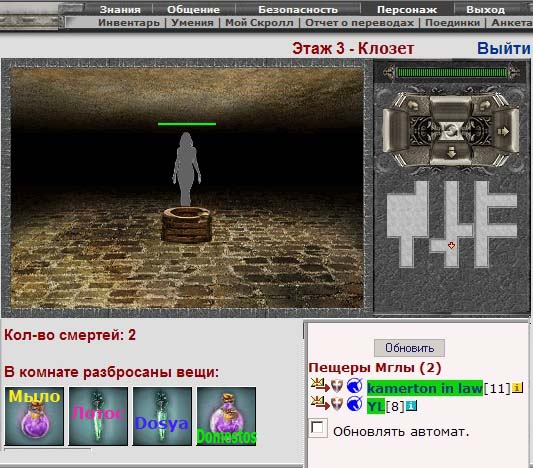
Task: Click private message arrow icon for kamerton in law
Action: [x=320, y=386]
